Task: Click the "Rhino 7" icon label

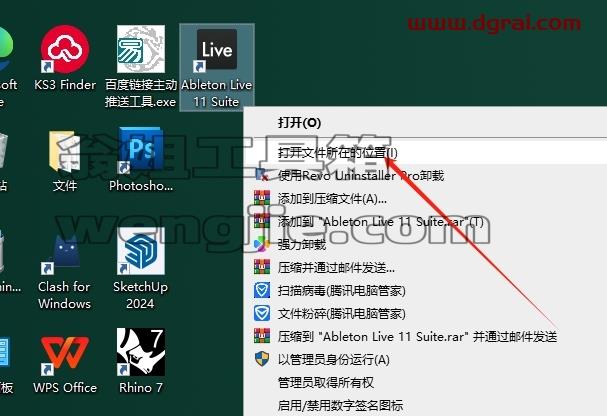Action: (x=141, y=387)
